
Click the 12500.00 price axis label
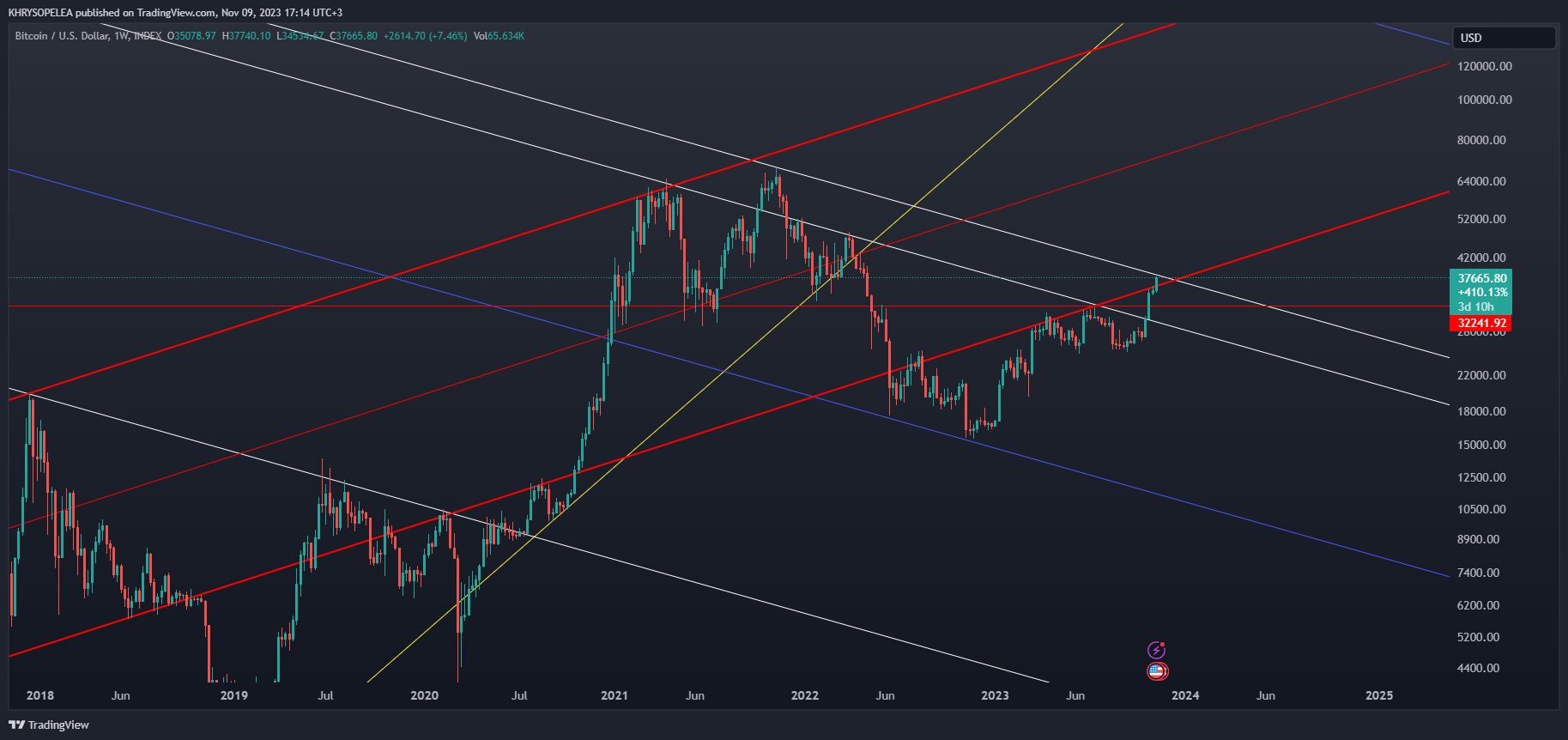1481,477
